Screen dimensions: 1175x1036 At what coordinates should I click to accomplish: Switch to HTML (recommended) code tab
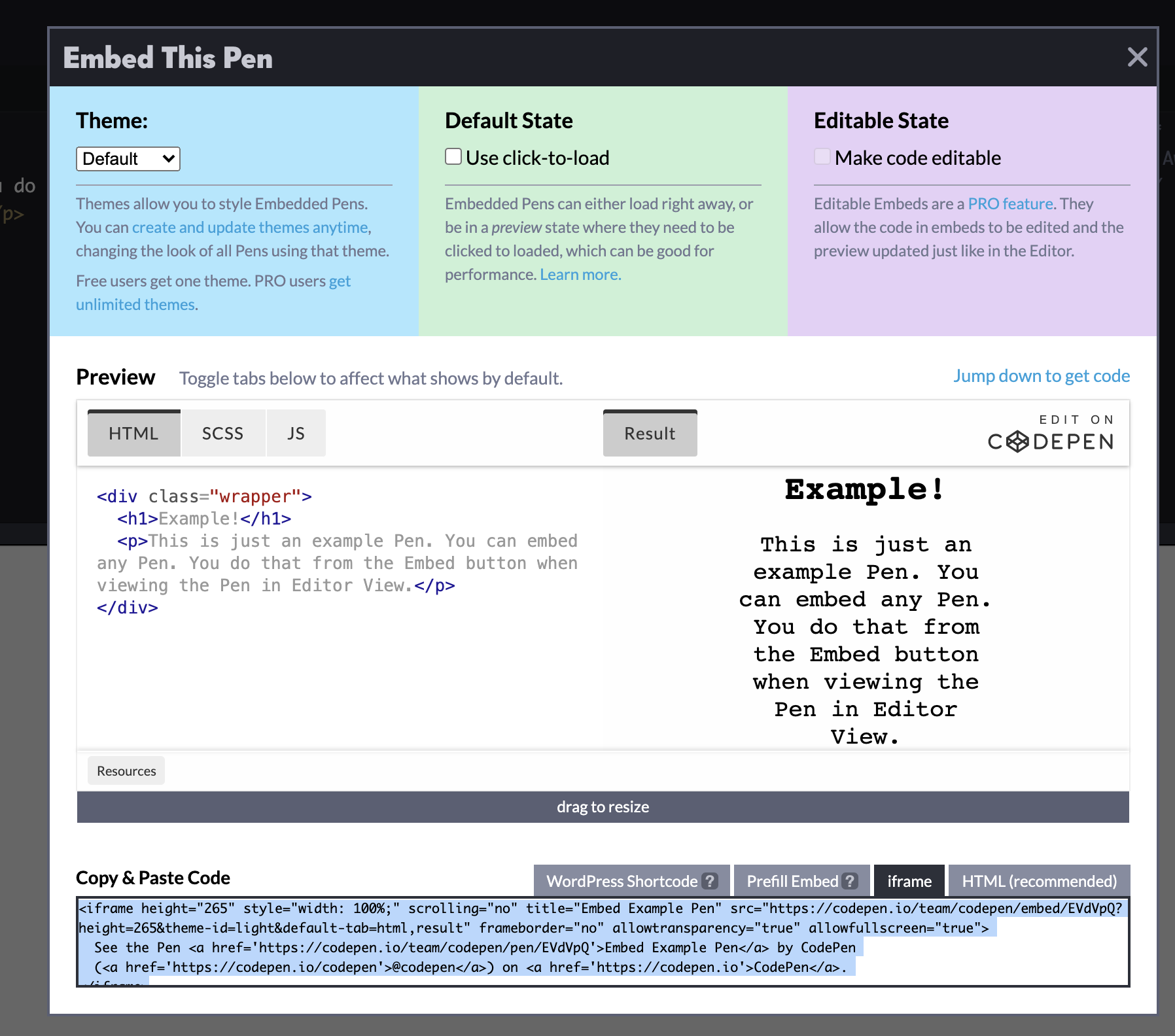point(1039,881)
